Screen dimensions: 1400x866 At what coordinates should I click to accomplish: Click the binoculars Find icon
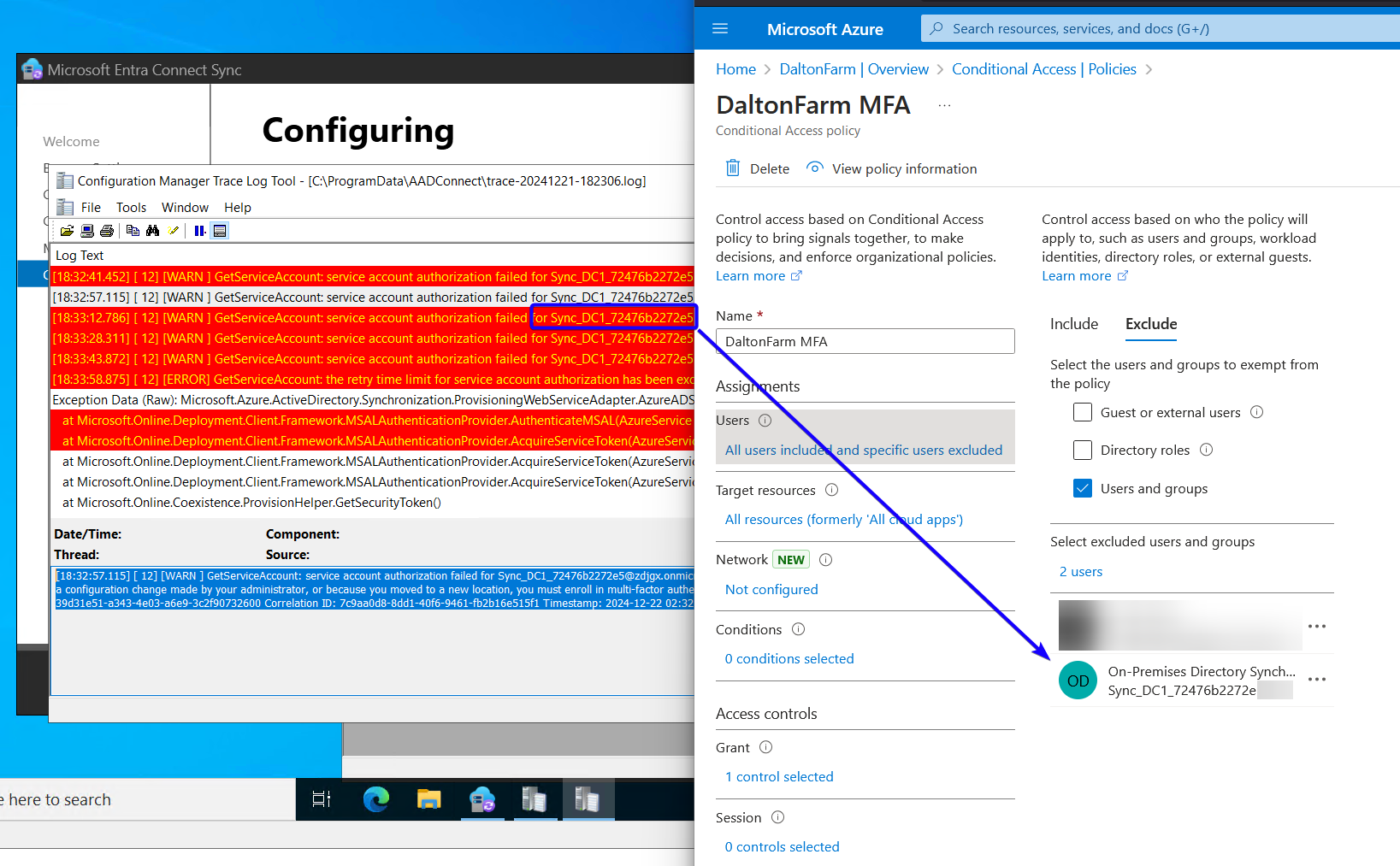pyautogui.click(x=153, y=231)
